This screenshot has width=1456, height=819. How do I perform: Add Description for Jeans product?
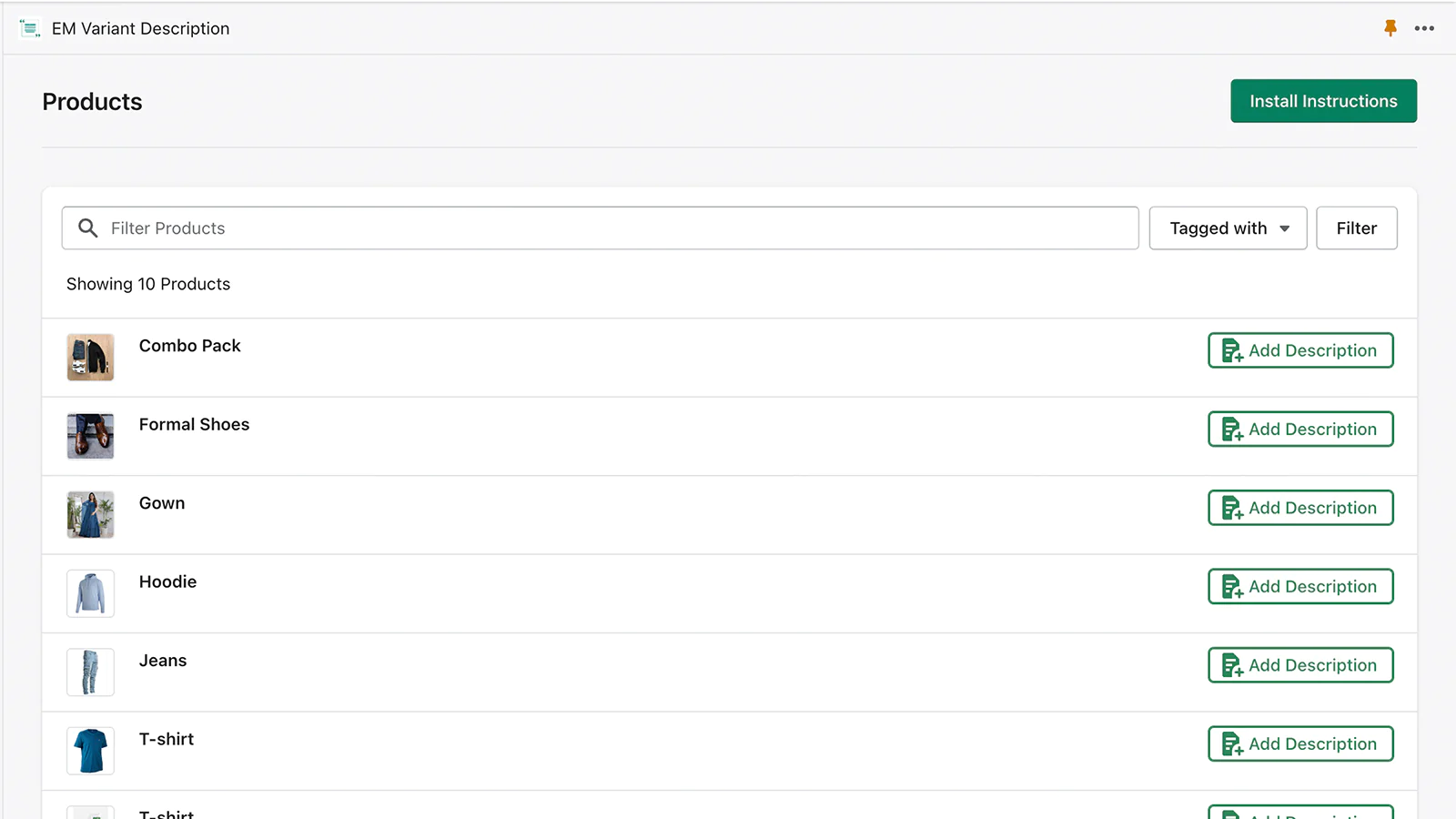click(1300, 665)
